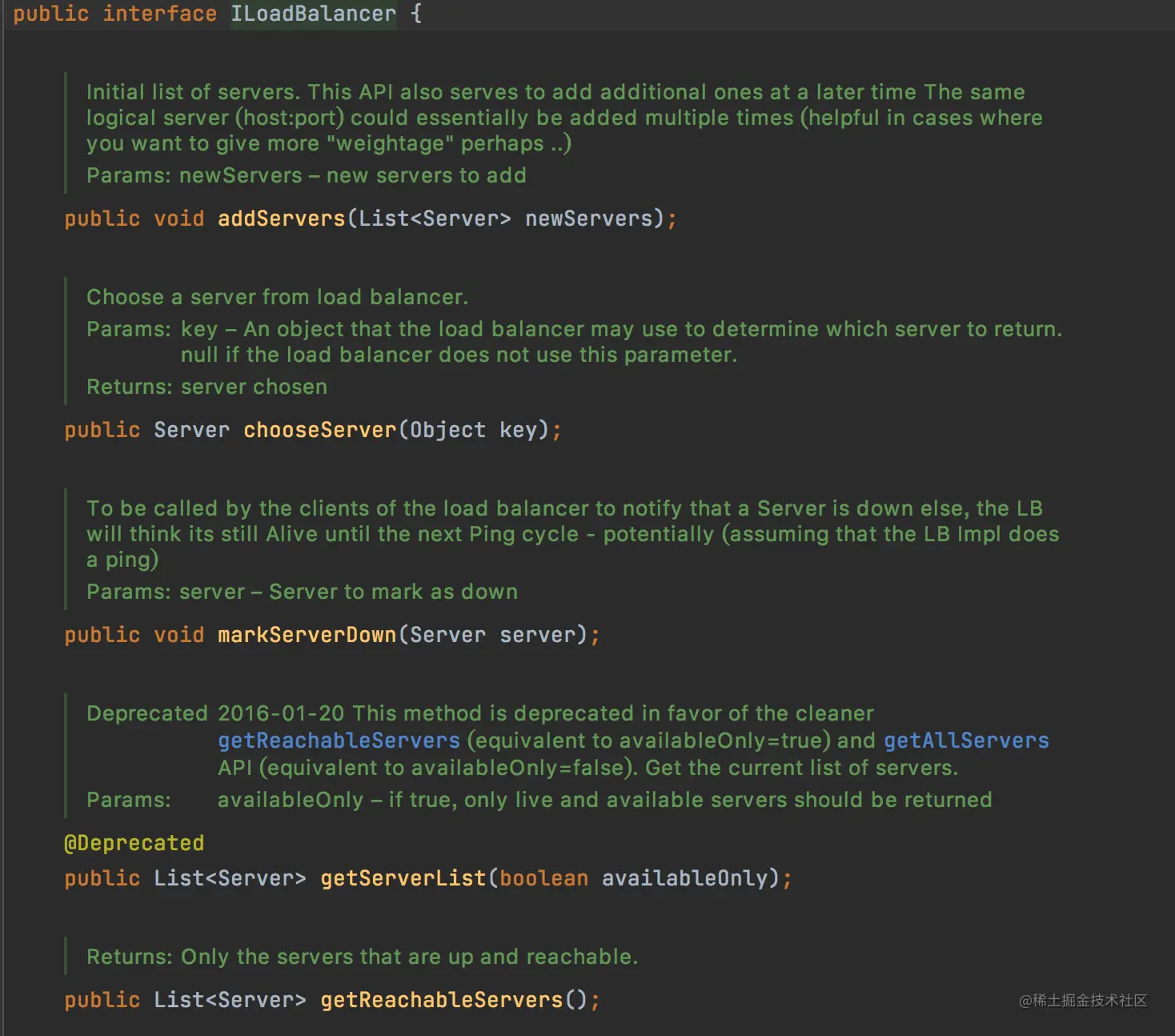The image size is (1175, 1036).
Task: Click the getServerList method name
Action: point(403,878)
